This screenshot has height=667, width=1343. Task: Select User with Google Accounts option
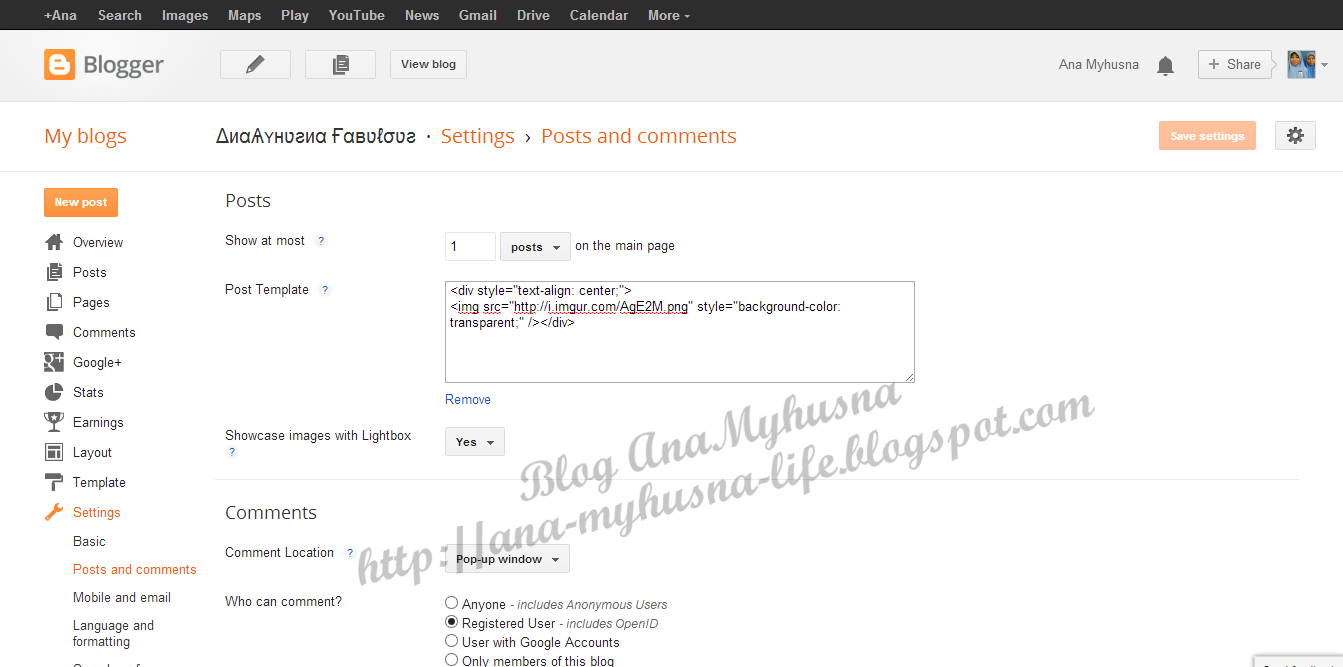click(x=452, y=641)
